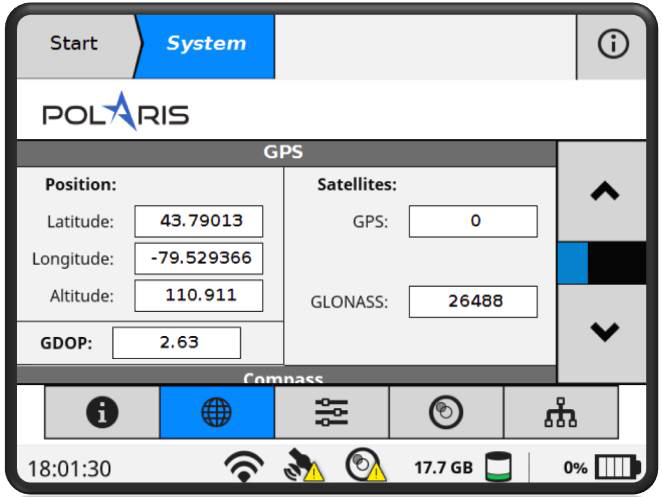Click the Longitude value field
The width and height of the screenshot is (662, 497).
coord(199,258)
